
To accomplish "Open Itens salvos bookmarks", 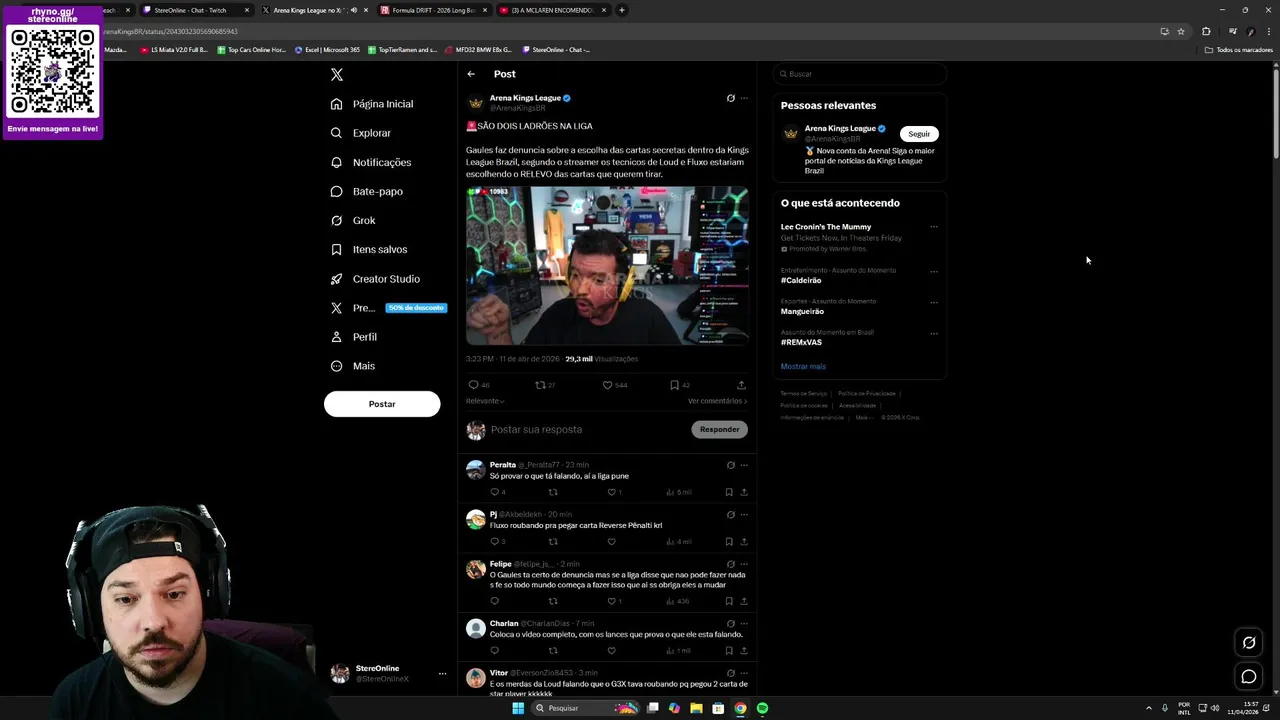I will [x=369, y=249].
